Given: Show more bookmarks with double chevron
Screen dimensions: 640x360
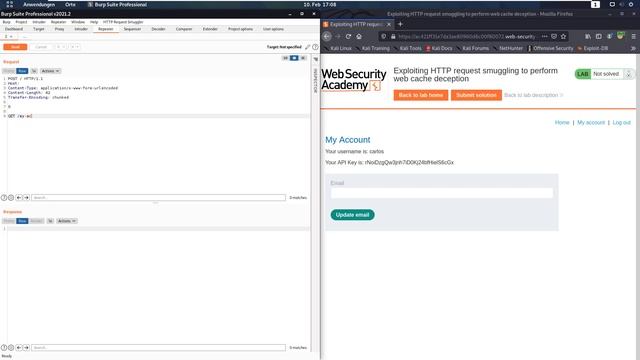Looking at the screenshot, I should click(633, 48).
